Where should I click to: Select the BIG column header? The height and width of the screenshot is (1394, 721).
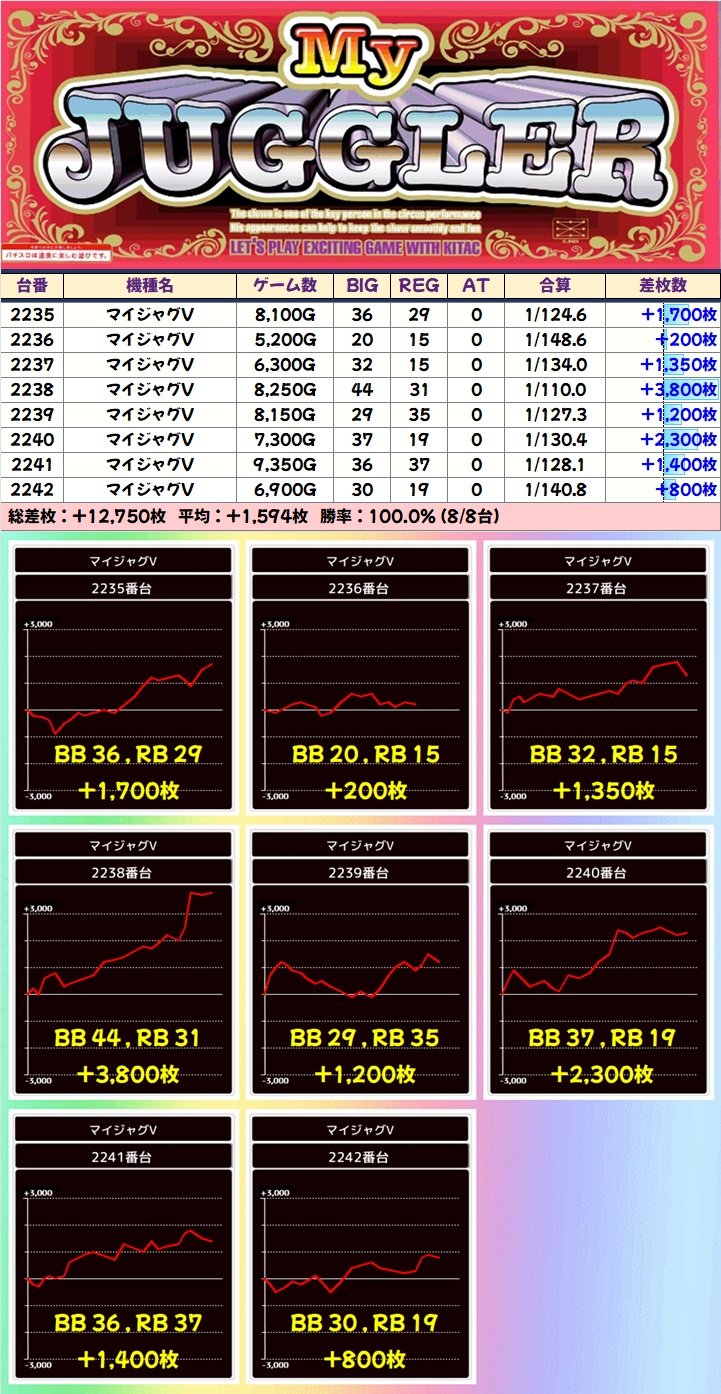point(362,285)
